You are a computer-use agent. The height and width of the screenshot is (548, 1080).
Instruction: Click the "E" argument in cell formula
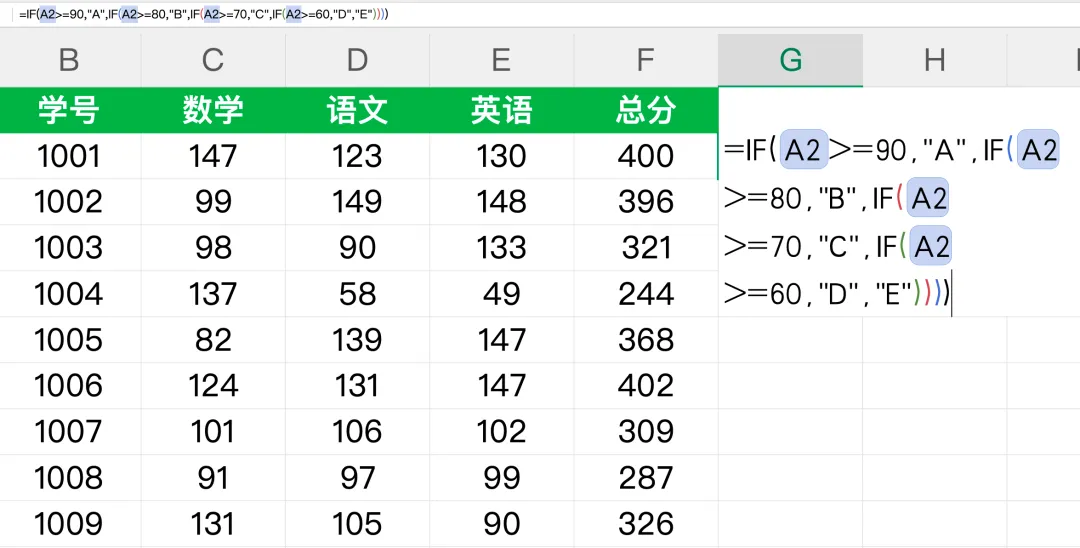893,294
